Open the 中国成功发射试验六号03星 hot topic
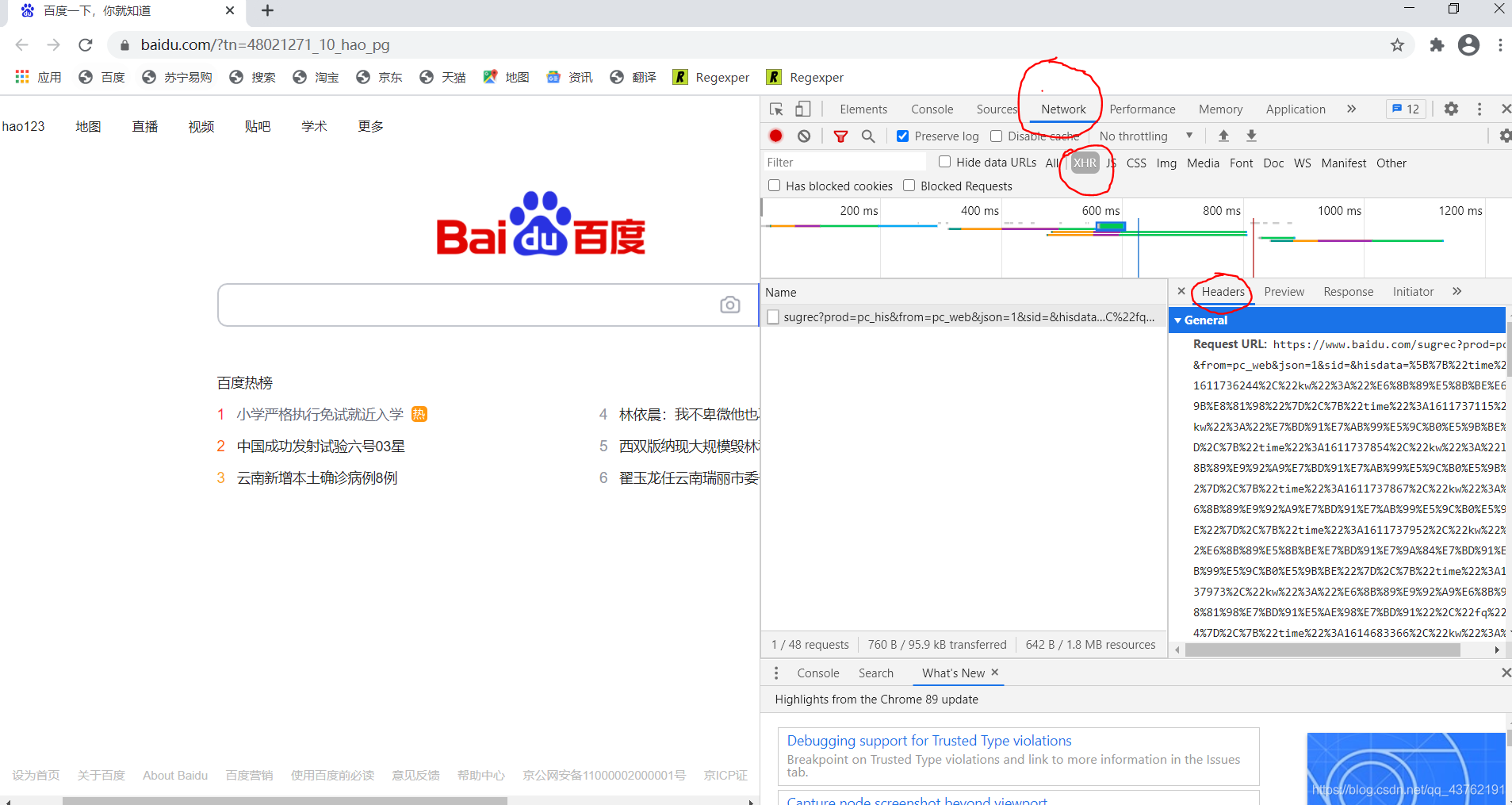 pos(320,447)
